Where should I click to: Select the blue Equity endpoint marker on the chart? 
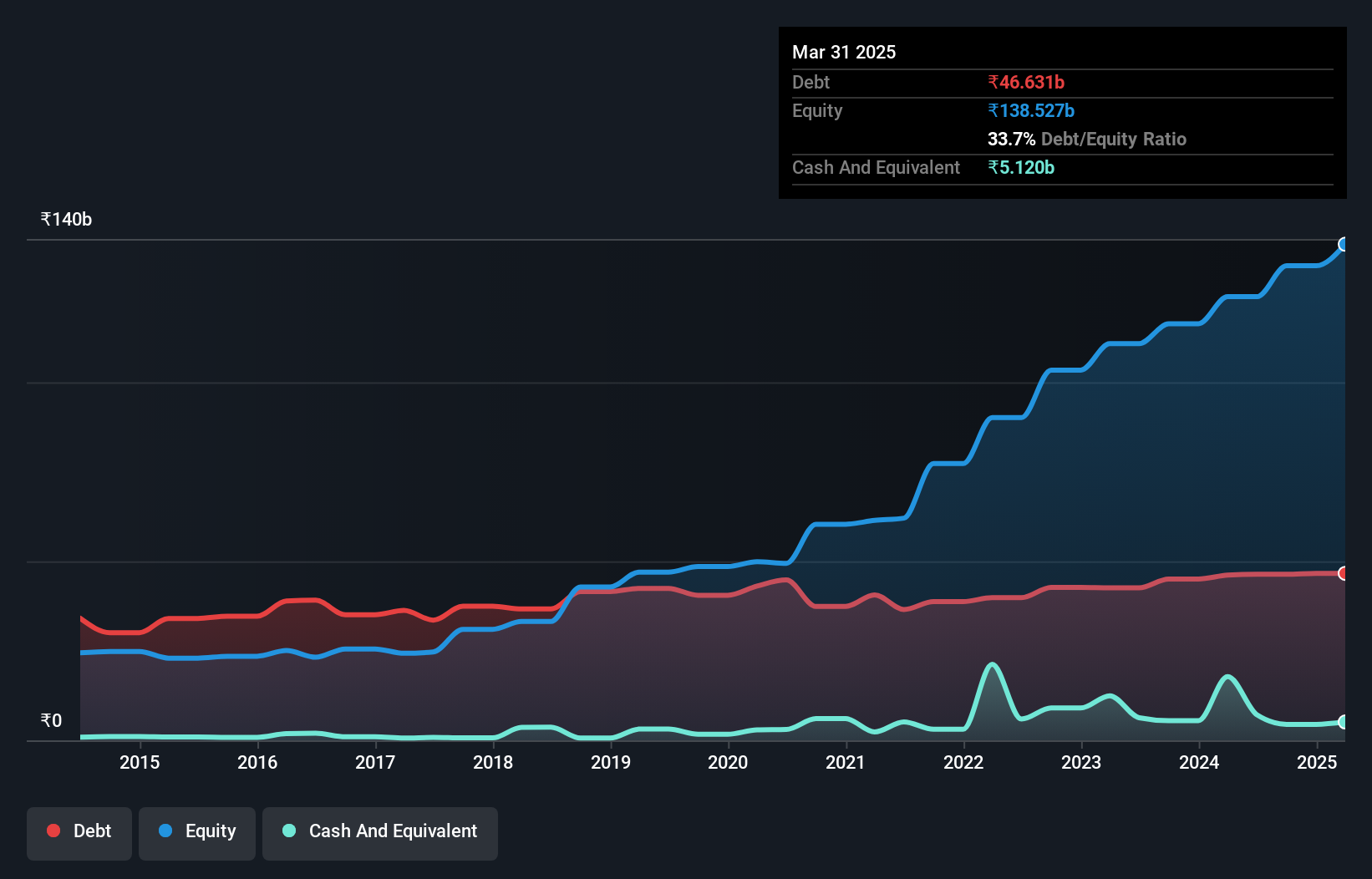(1344, 243)
